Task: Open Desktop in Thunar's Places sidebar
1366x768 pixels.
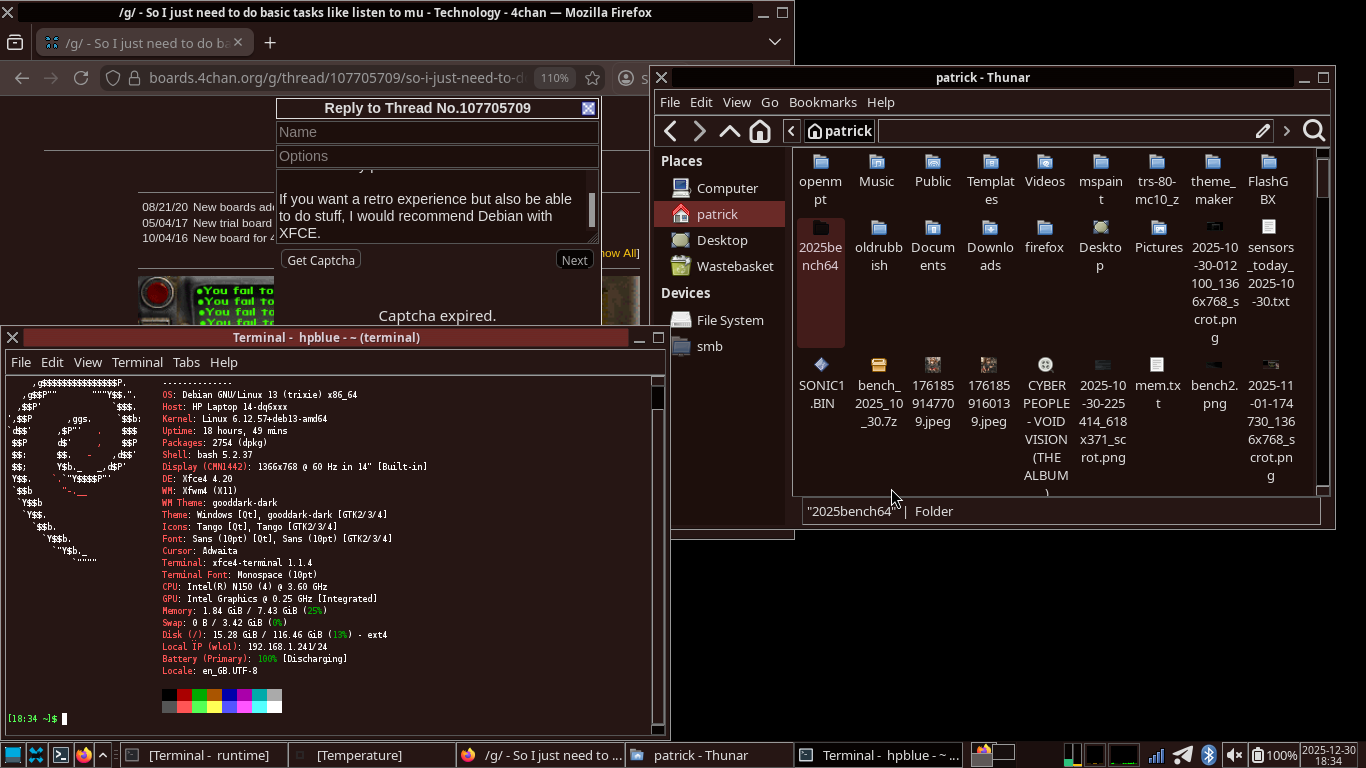Action: [x=719, y=240]
